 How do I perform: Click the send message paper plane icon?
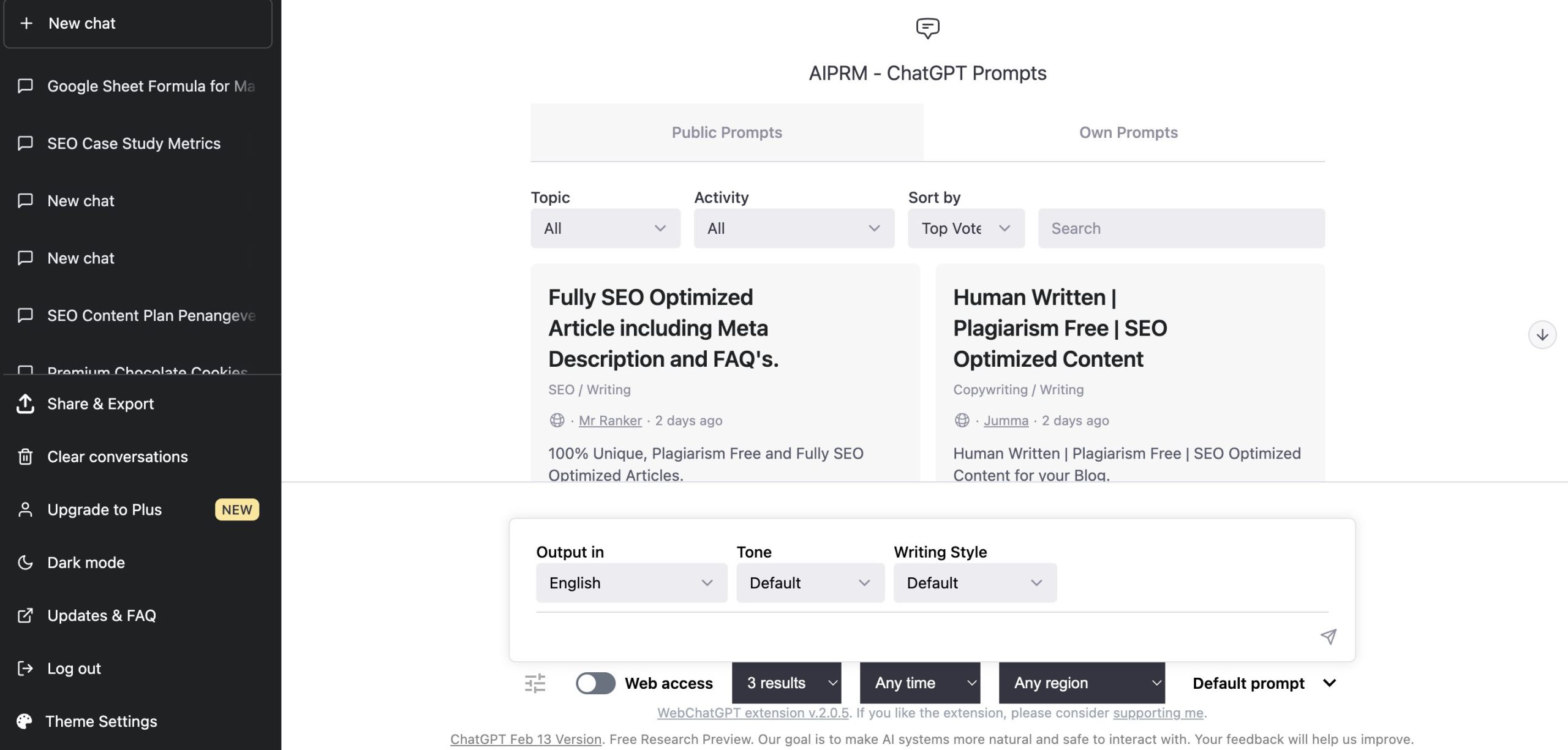[x=1328, y=637]
